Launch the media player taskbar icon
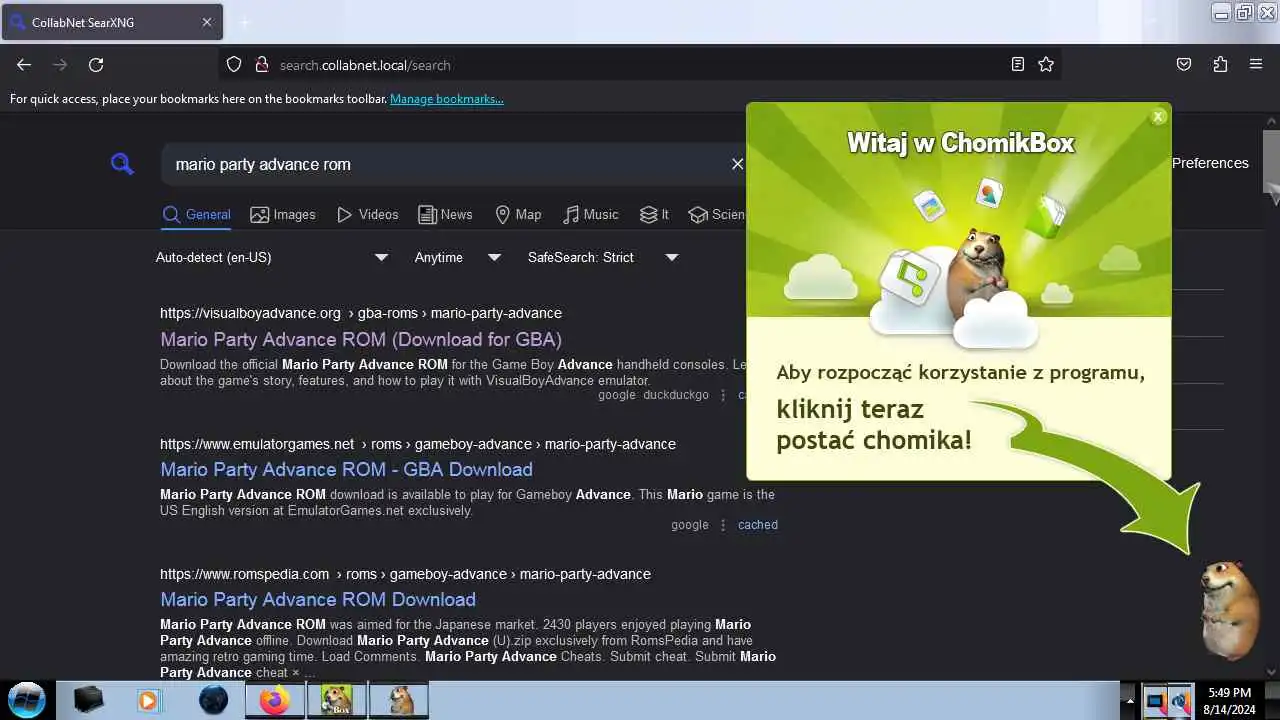The width and height of the screenshot is (1280, 720). pos(148,700)
